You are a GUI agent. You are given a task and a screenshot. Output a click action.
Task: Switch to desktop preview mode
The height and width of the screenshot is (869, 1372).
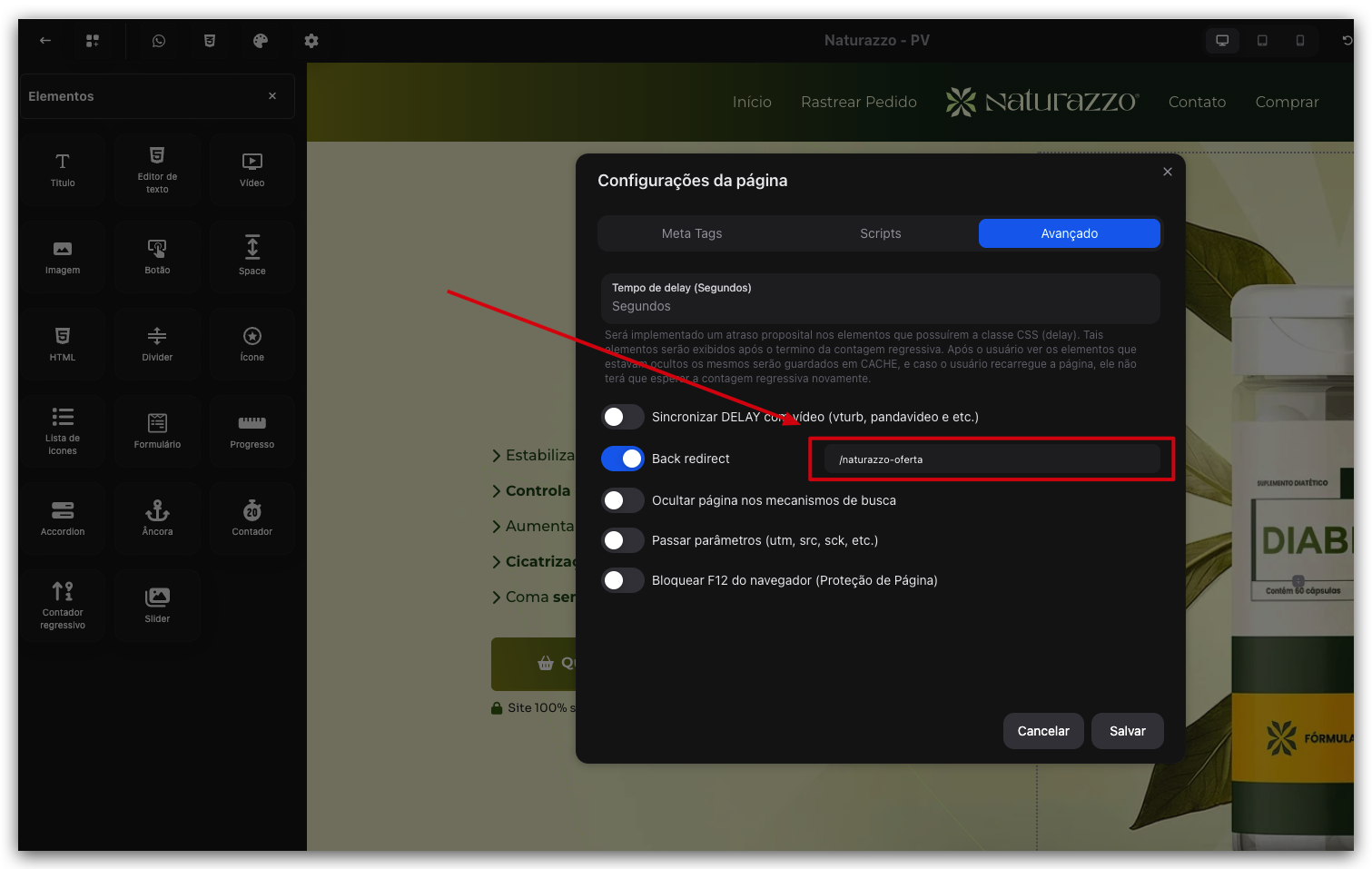point(1222,41)
